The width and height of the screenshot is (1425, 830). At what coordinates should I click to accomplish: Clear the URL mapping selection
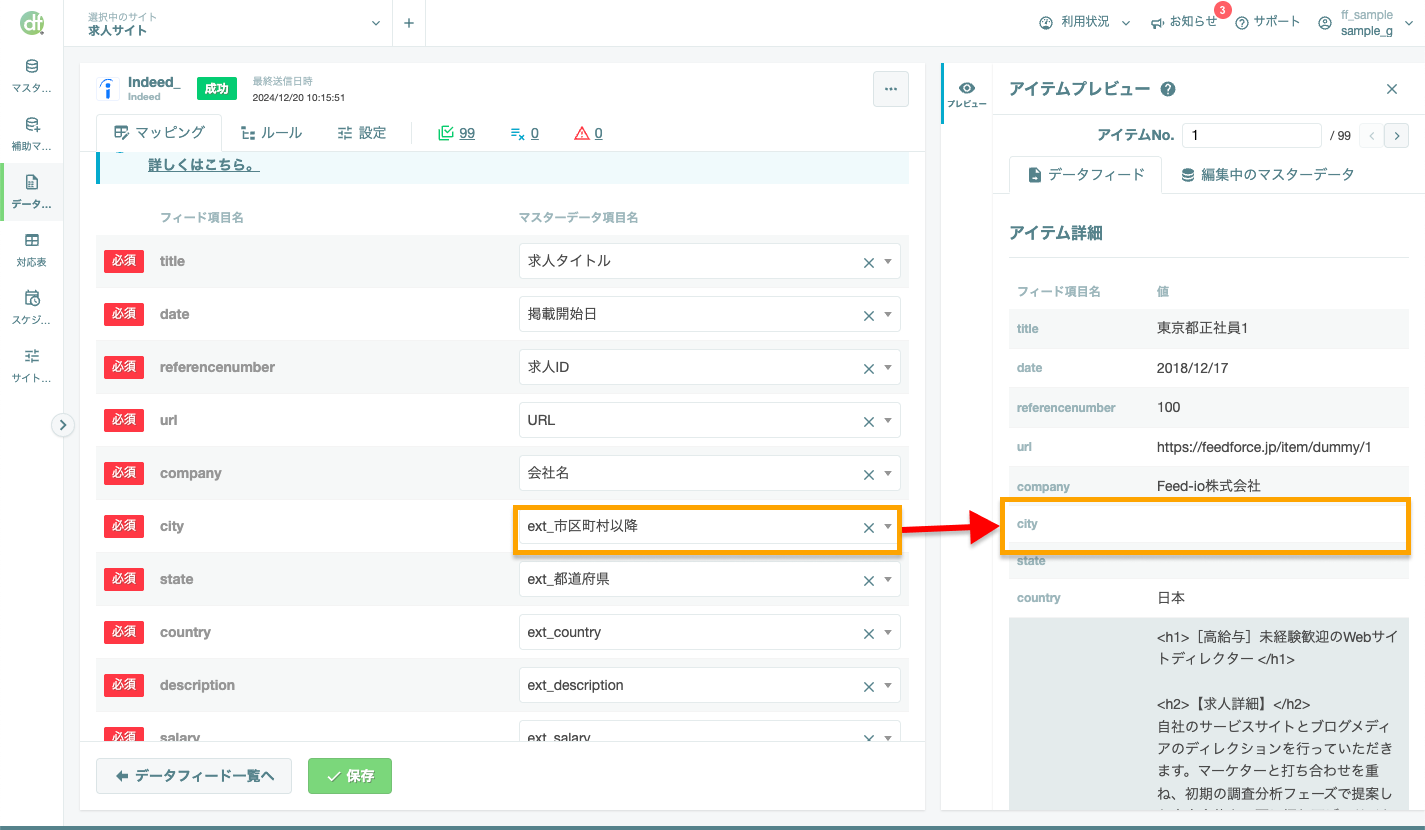[x=869, y=421]
